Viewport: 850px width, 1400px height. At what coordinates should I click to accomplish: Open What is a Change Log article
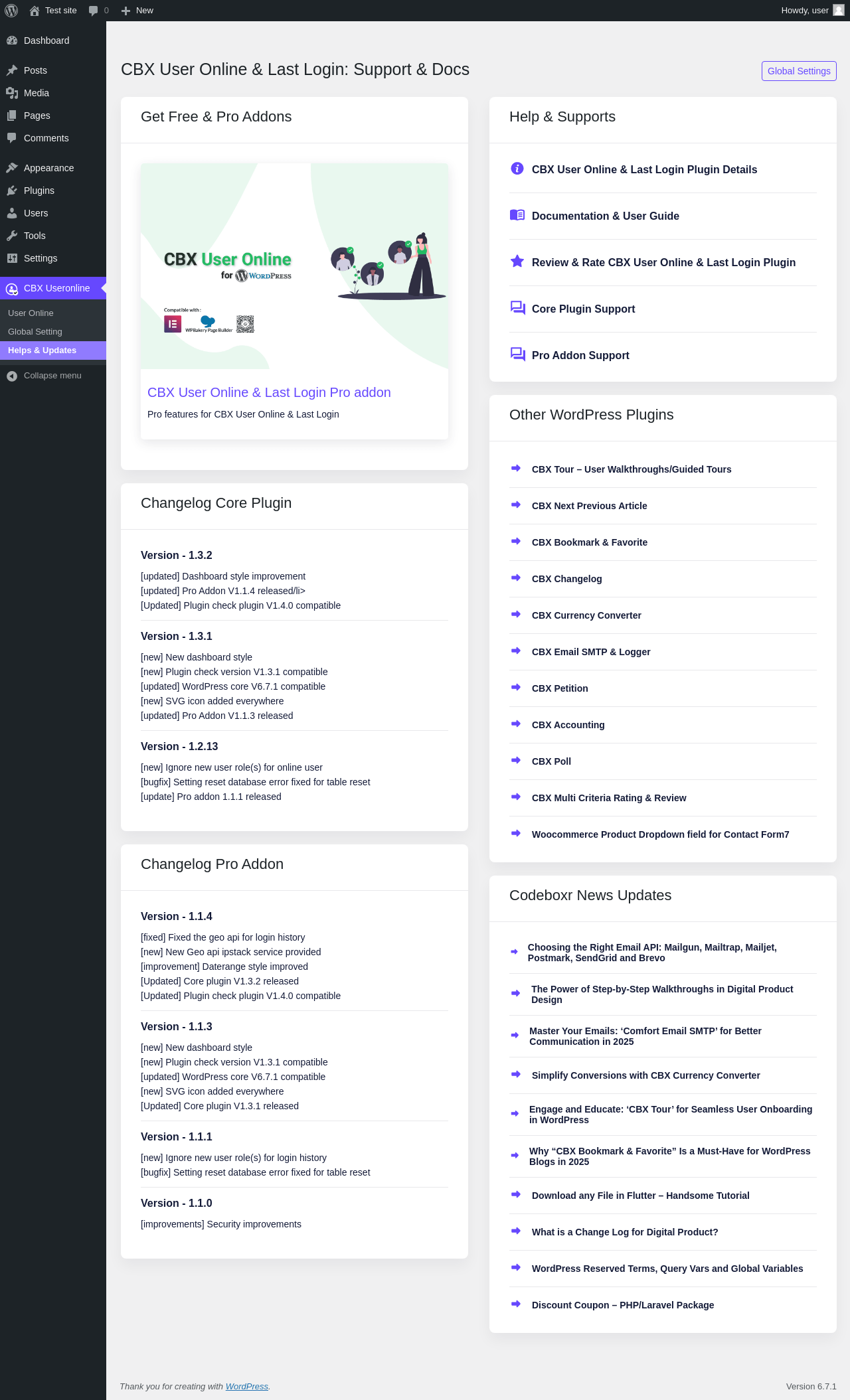pyautogui.click(x=625, y=1232)
